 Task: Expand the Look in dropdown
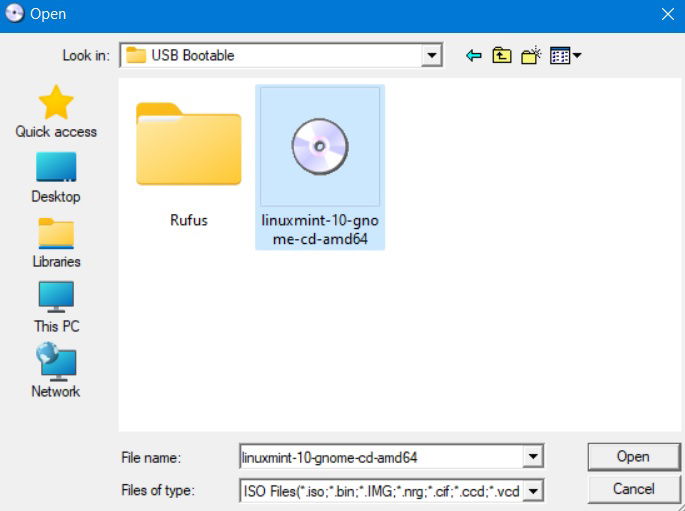[432, 55]
